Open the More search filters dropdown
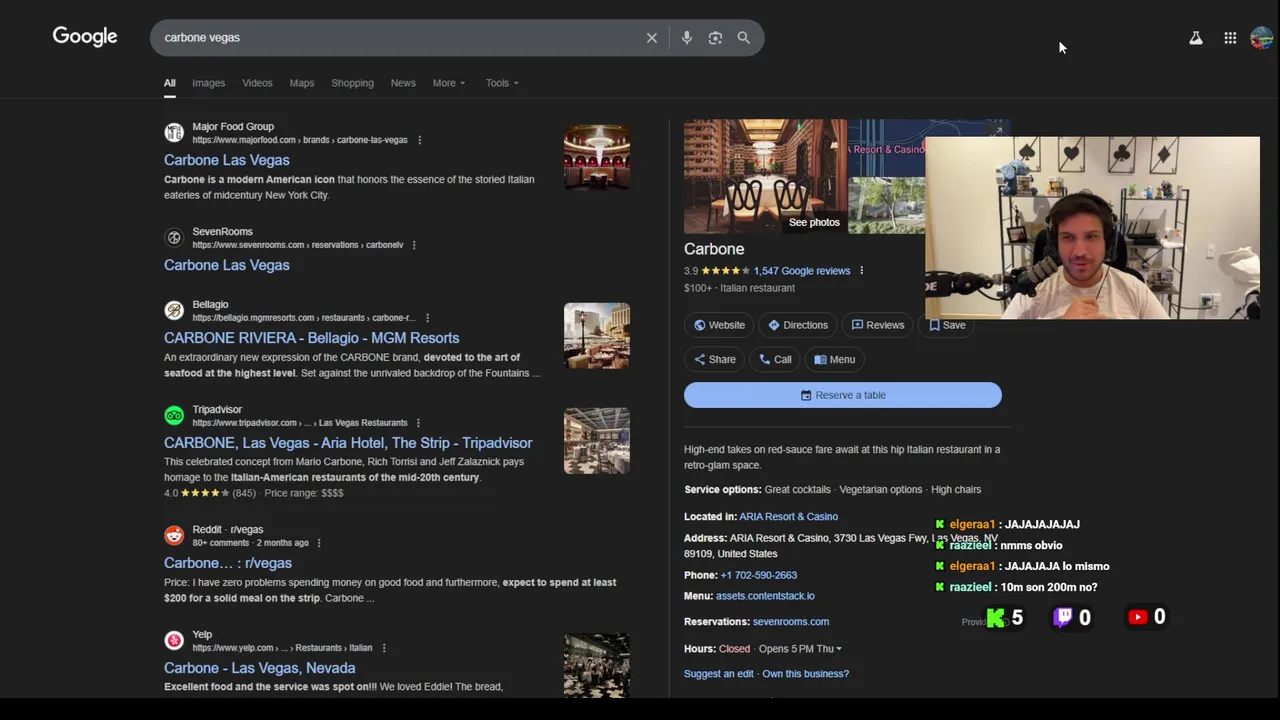 (x=449, y=83)
